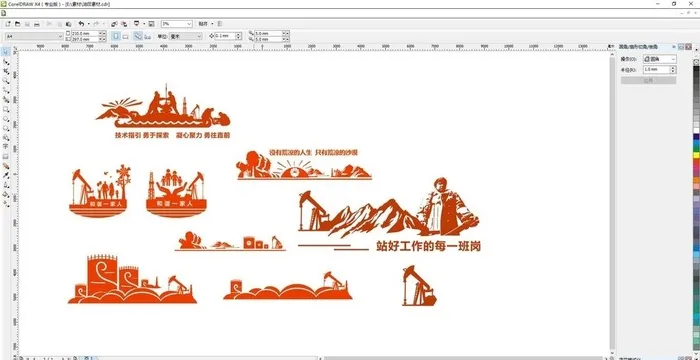Click the Print icon in the toolbar

click(37, 24)
